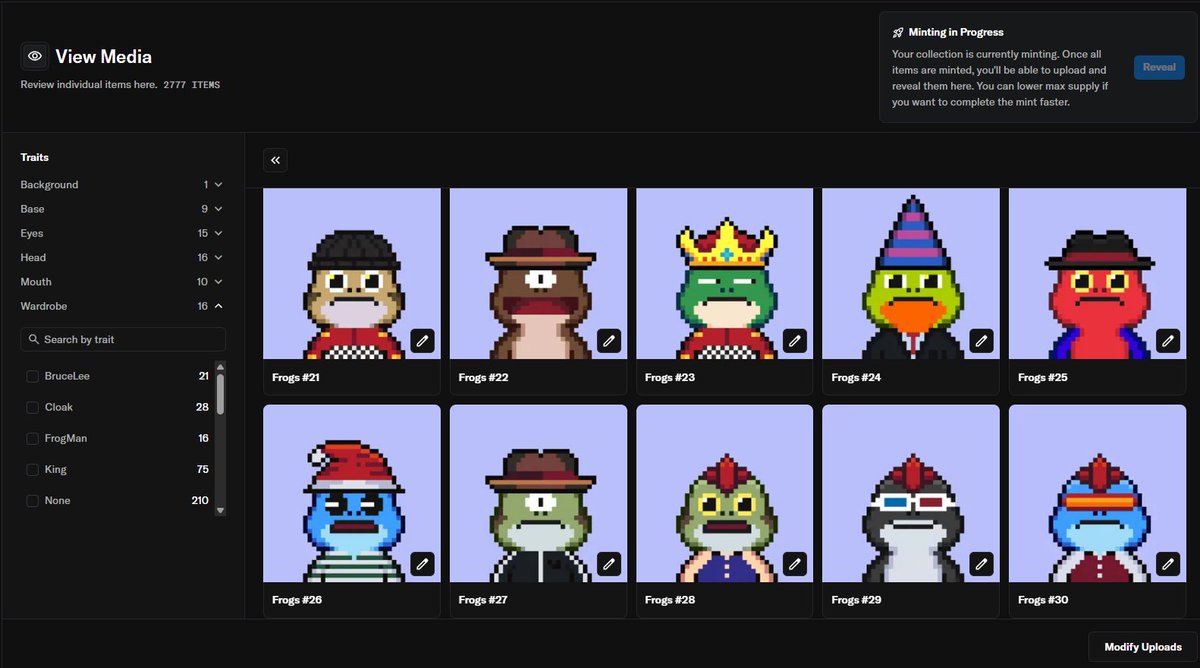Click the trait list scroll-down arrow
Screen dimensions: 1200x668
[220, 509]
